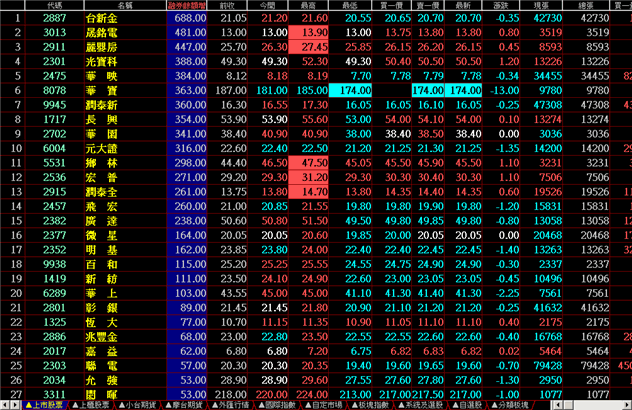Switch to the 板塊指數 tab
Image resolution: width=632 pixels, height=410 pixels.
370,405
